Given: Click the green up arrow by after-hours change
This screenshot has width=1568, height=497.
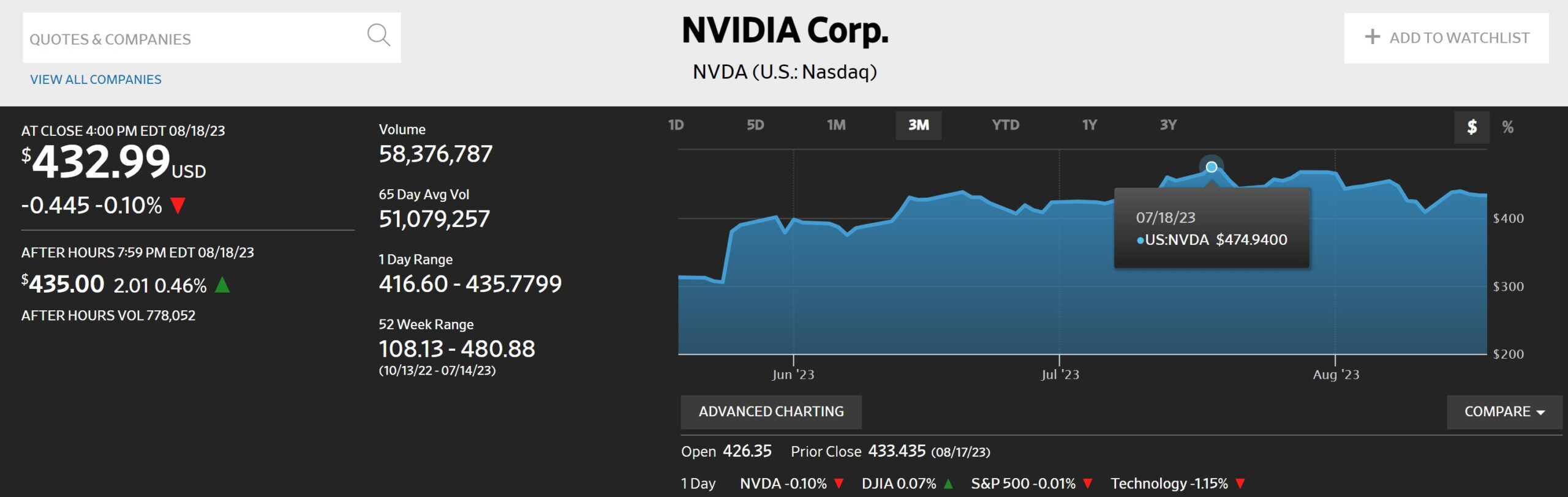Looking at the screenshot, I should click(222, 285).
